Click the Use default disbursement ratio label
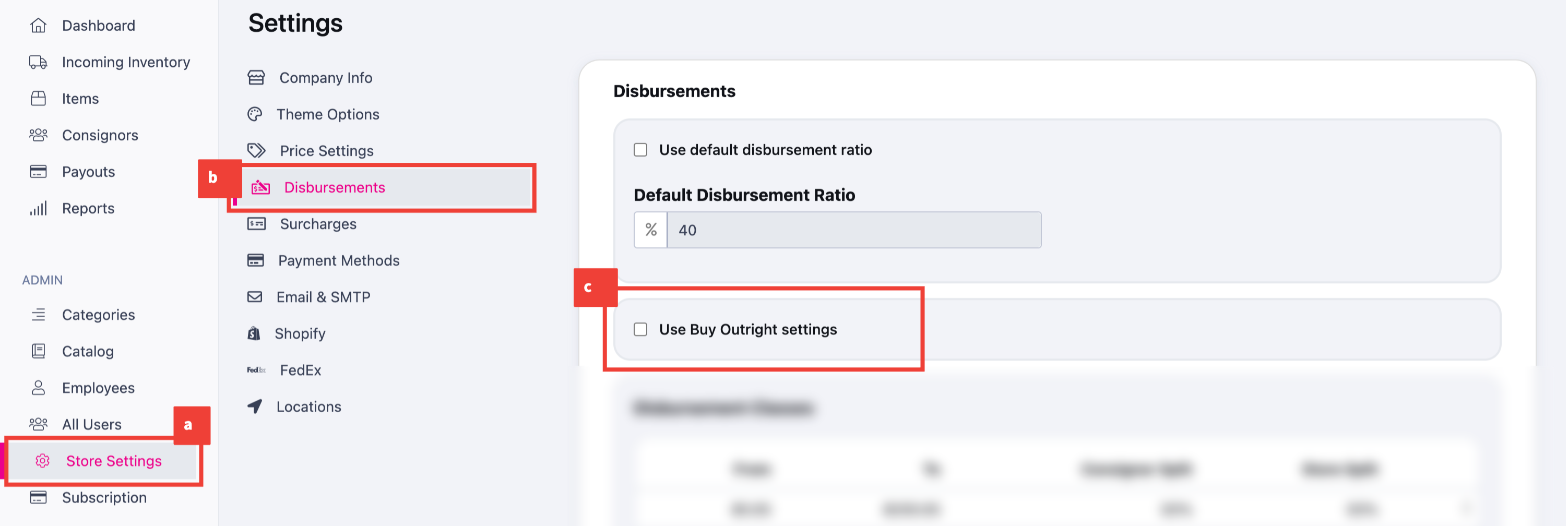The width and height of the screenshot is (1568, 526). 765,150
